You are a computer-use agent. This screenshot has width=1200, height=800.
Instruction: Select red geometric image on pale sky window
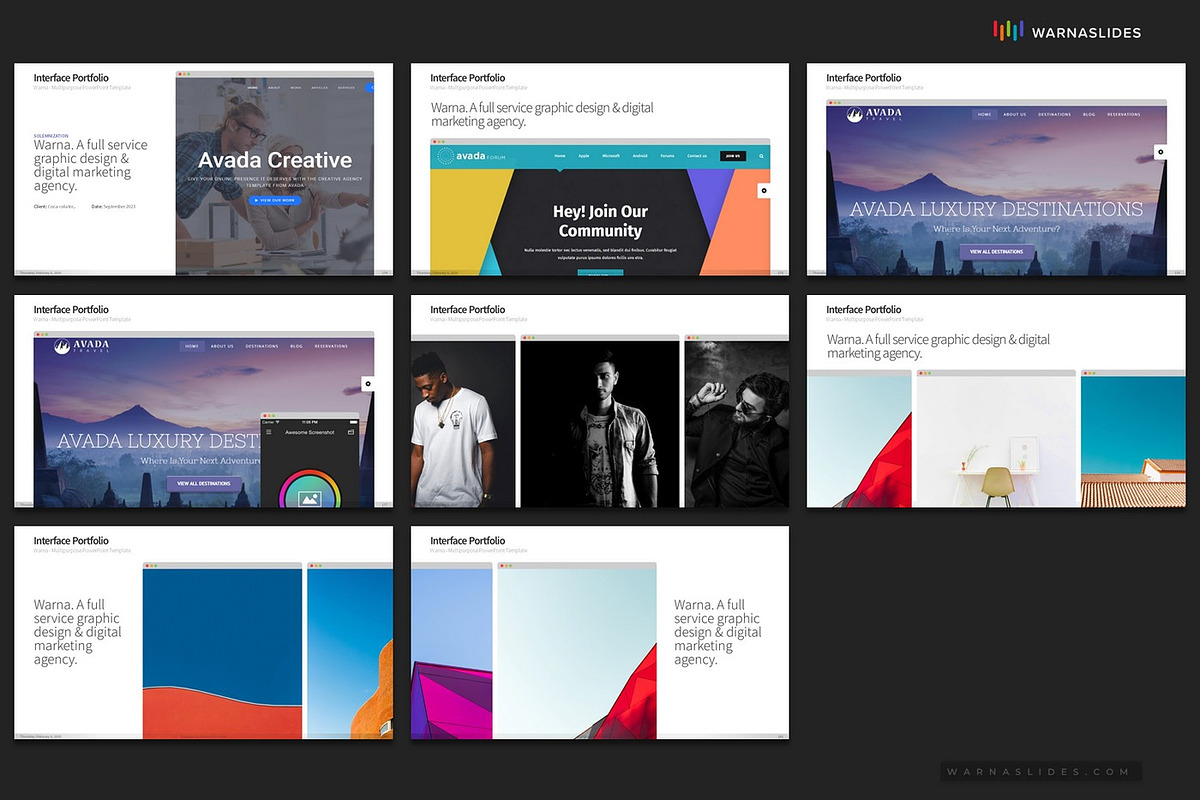pyautogui.click(x=577, y=653)
